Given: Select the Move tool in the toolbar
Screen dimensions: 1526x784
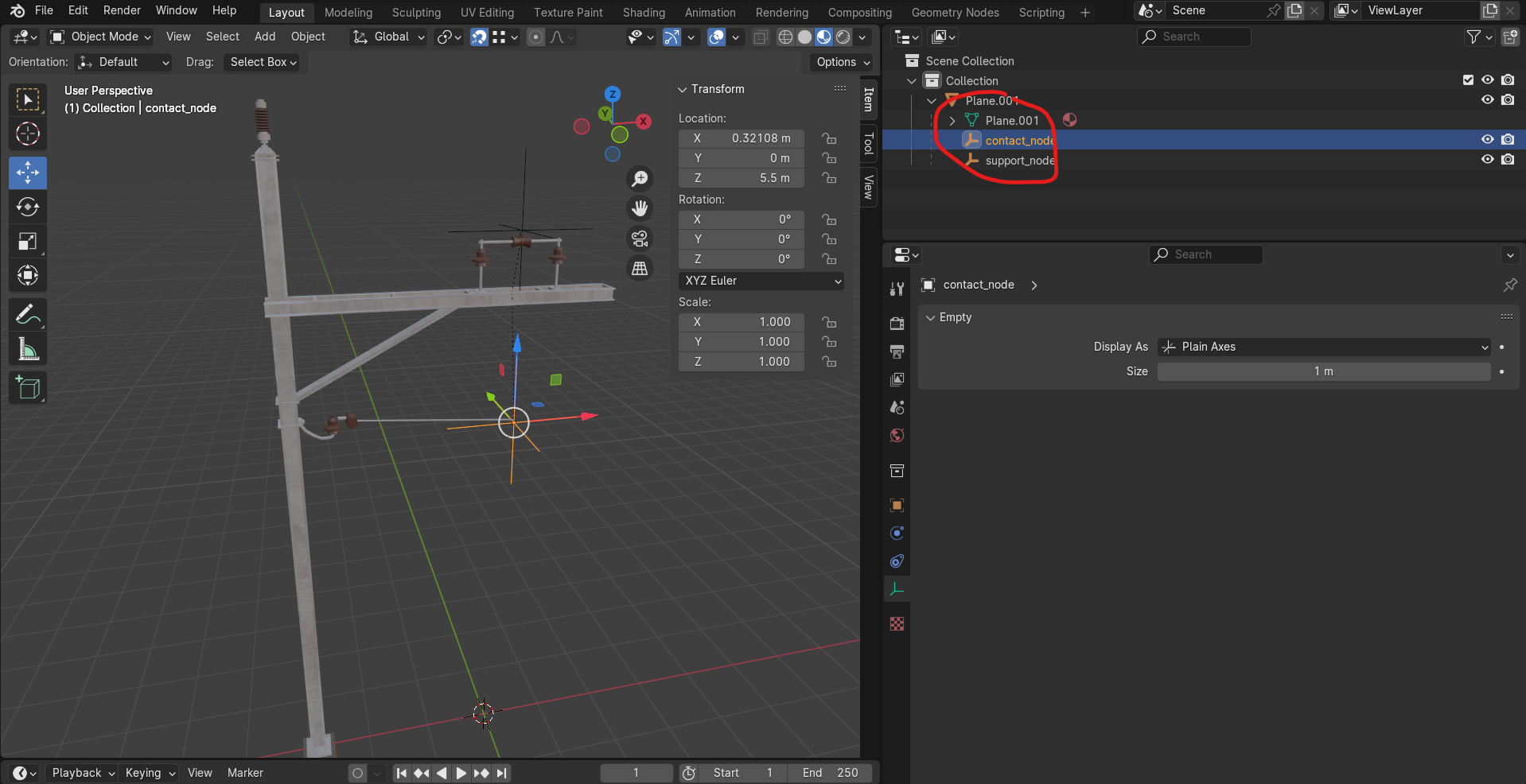Looking at the screenshot, I should tap(28, 173).
